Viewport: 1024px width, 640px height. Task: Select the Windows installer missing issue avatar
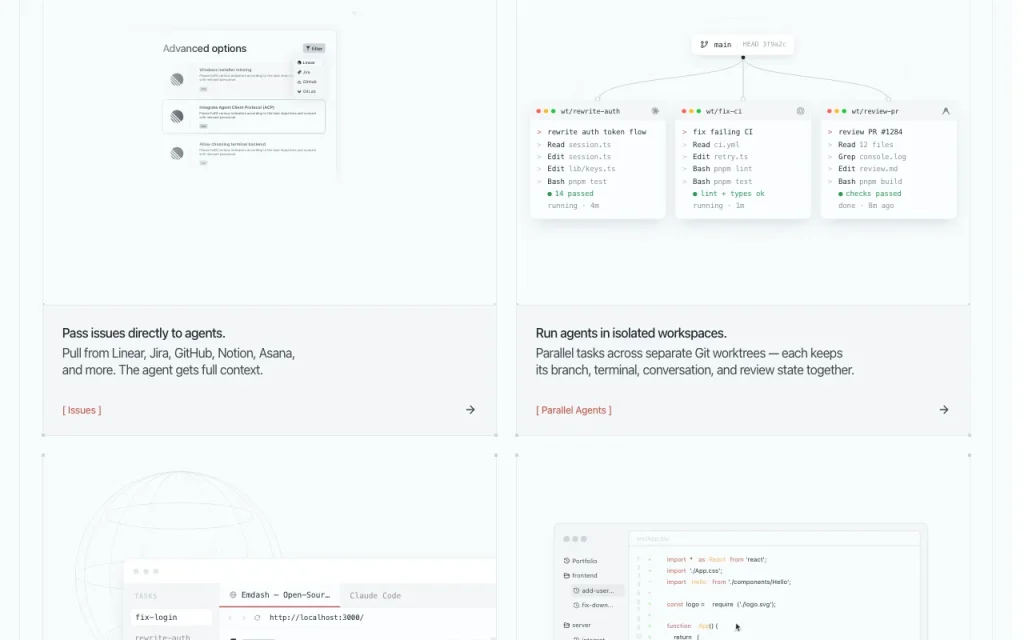click(177, 80)
